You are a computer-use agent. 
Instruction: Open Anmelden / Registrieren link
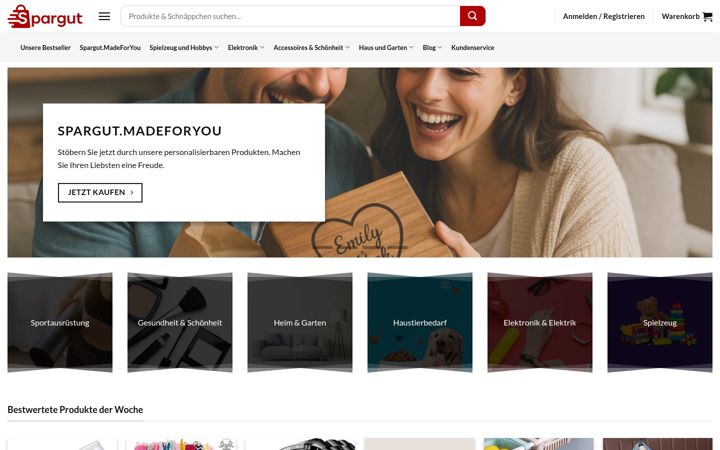tap(603, 16)
